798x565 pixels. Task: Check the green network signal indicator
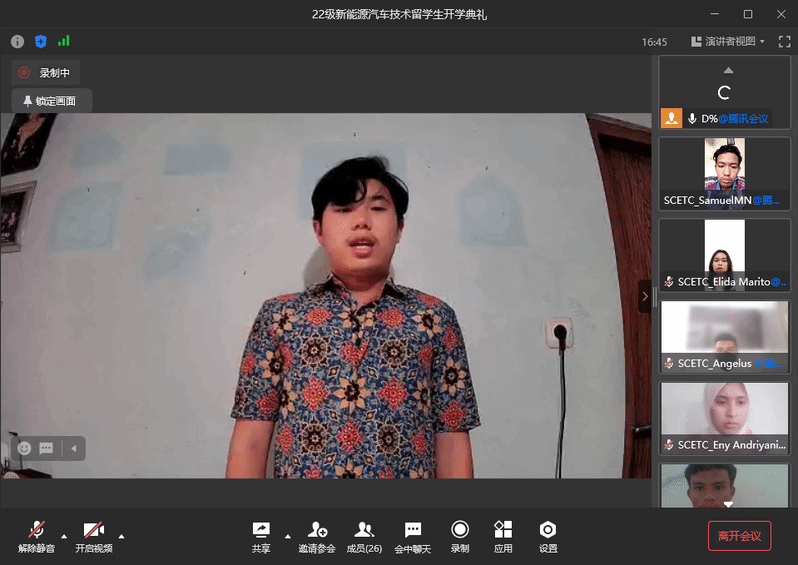(x=64, y=41)
